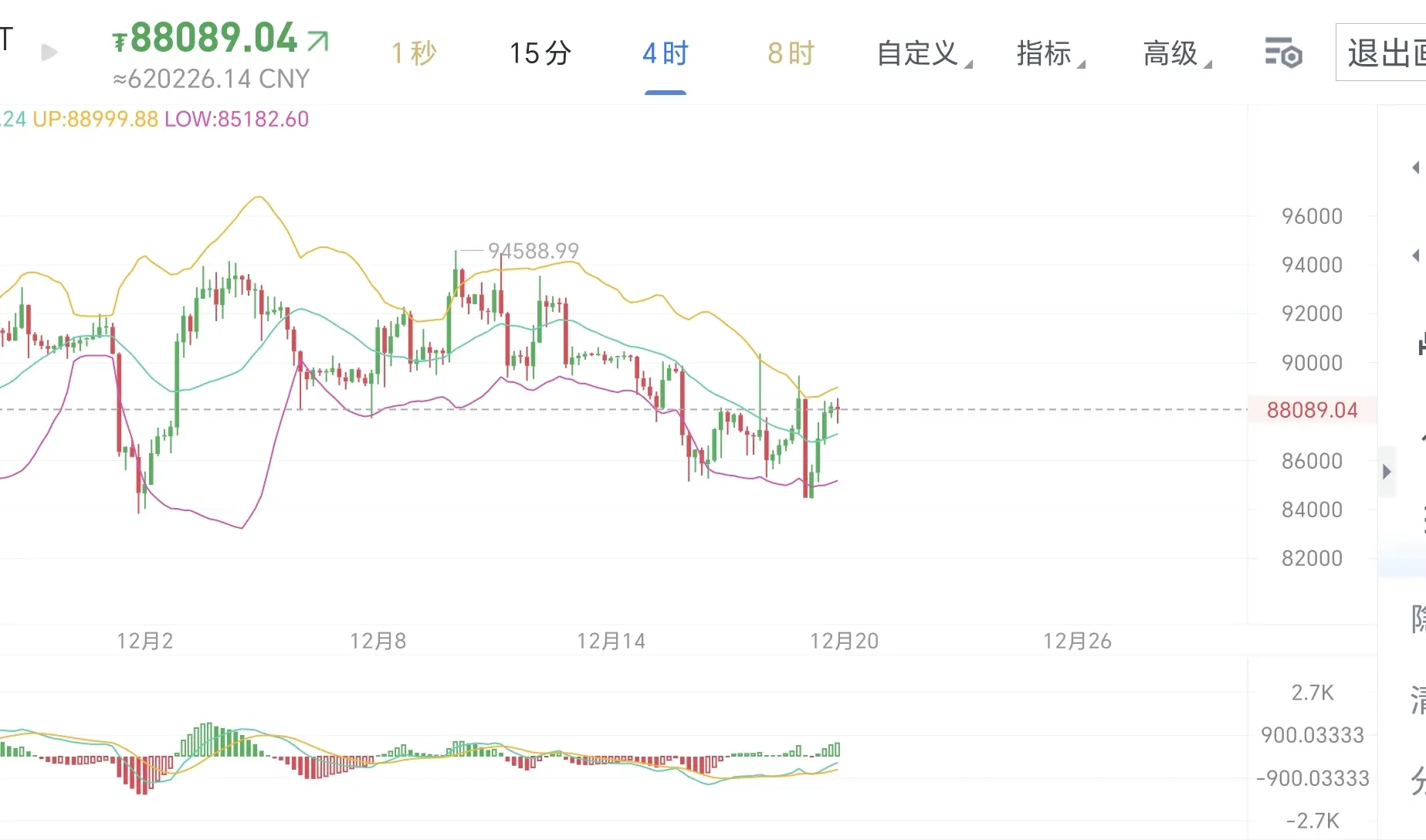Open the chart settings icon
Viewport: 1426px width, 840px height.
(x=1283, y=52)
